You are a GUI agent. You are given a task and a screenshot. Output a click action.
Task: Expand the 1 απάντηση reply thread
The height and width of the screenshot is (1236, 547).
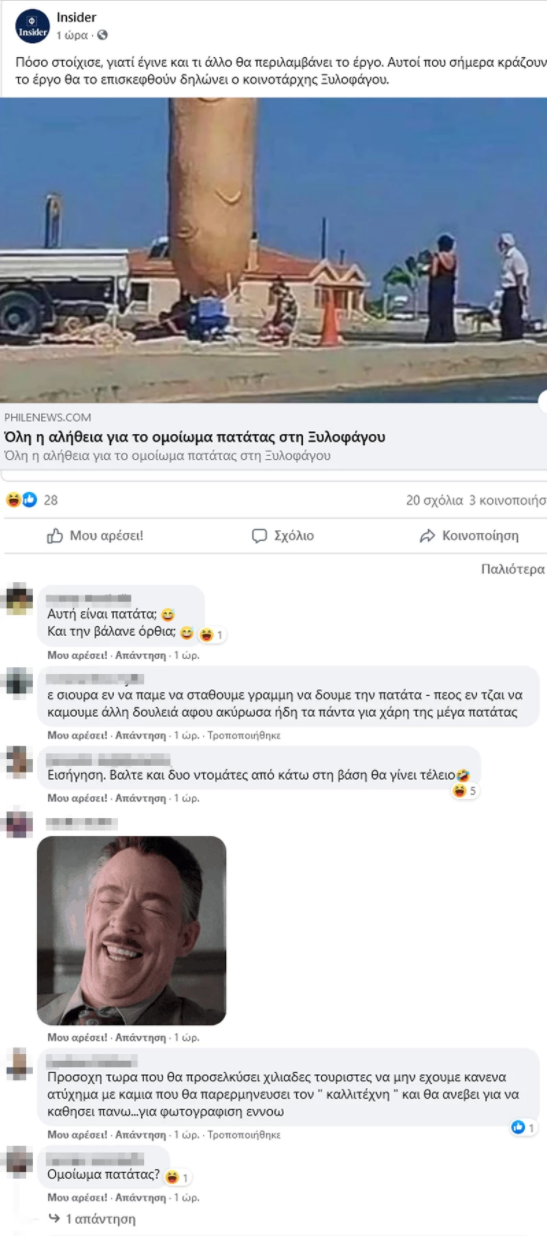99,1219
